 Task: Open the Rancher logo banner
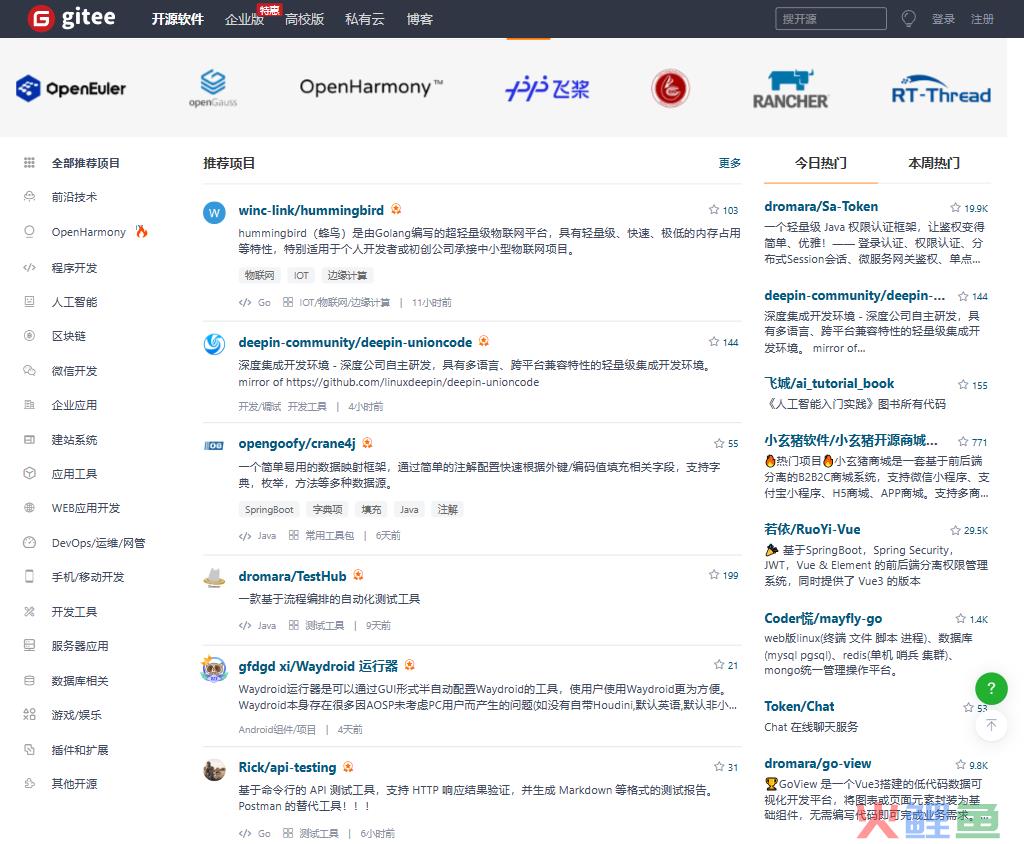coord(790,89)
